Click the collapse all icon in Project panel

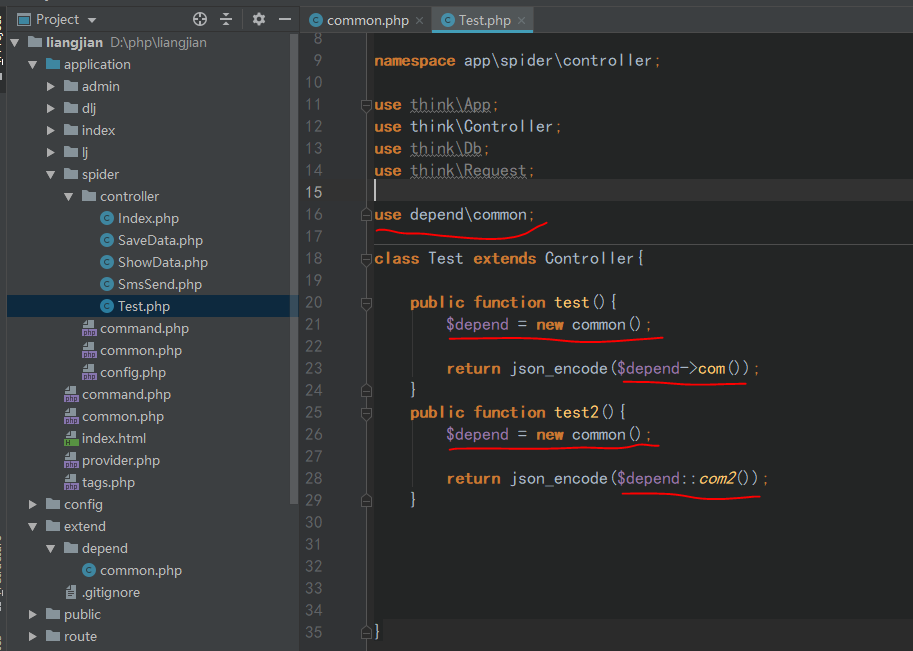point(226,19)
